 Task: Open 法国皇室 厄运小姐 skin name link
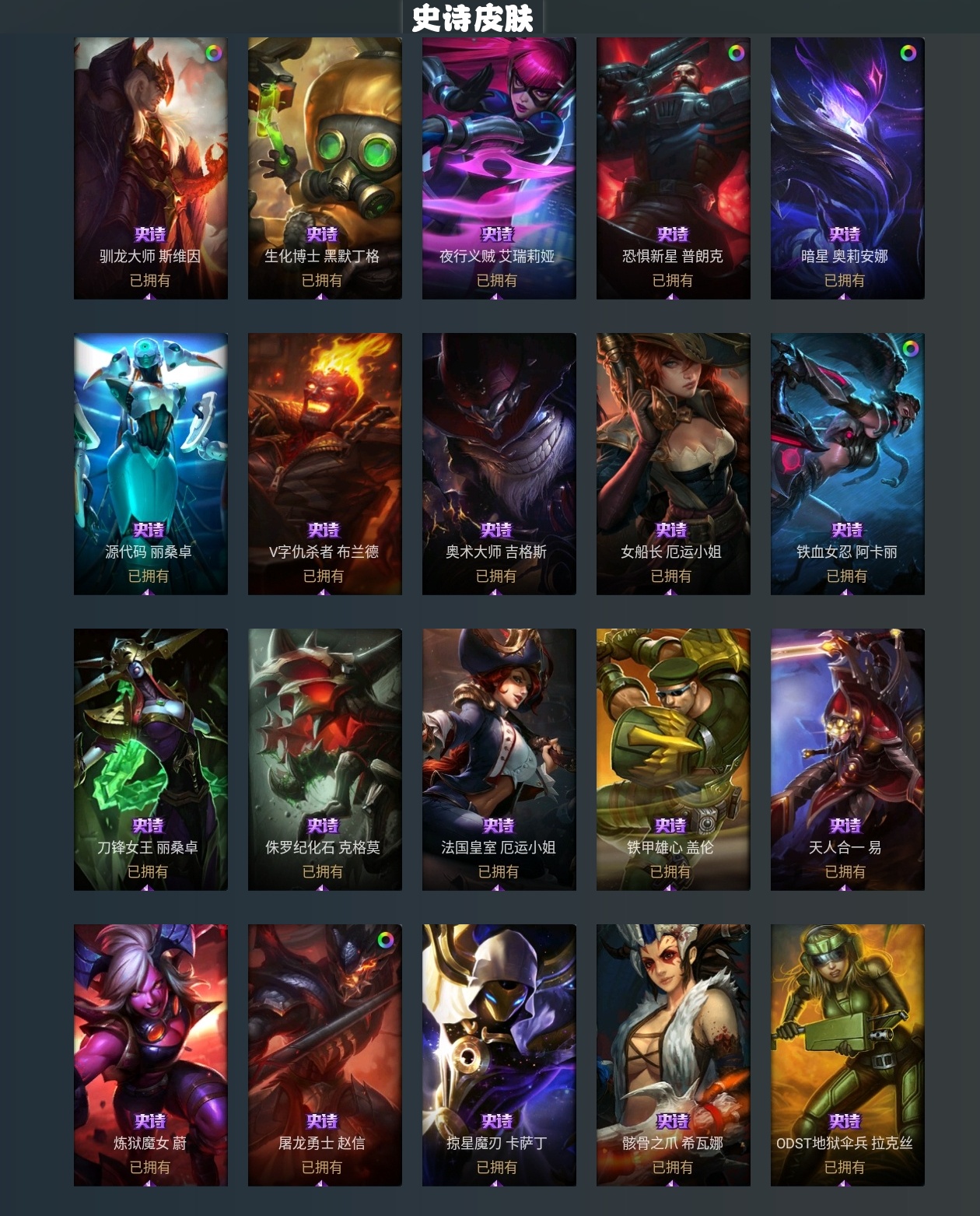[x=499, y=847]
